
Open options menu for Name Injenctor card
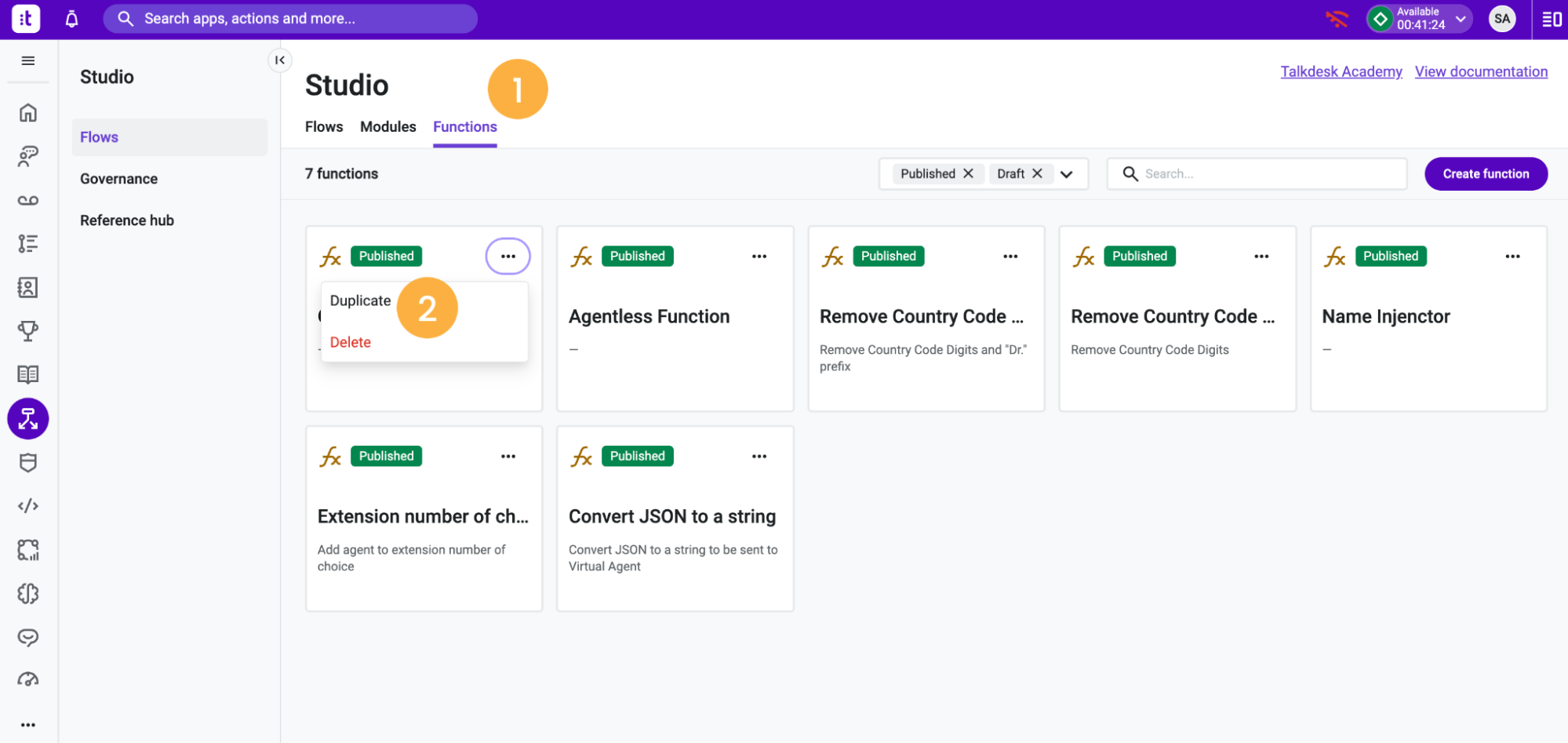[x=1512, y=257]
